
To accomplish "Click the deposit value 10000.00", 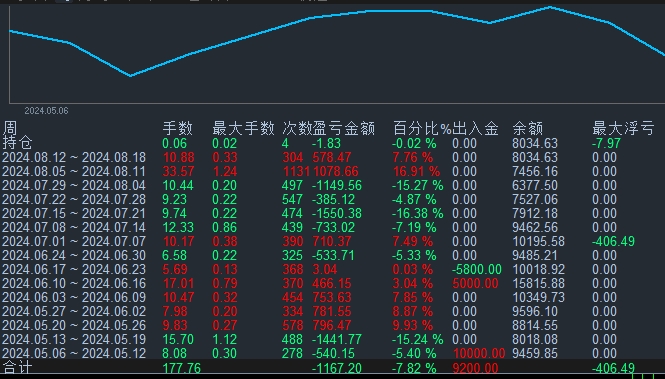I will pyautogui.click(x=479, y=354).
